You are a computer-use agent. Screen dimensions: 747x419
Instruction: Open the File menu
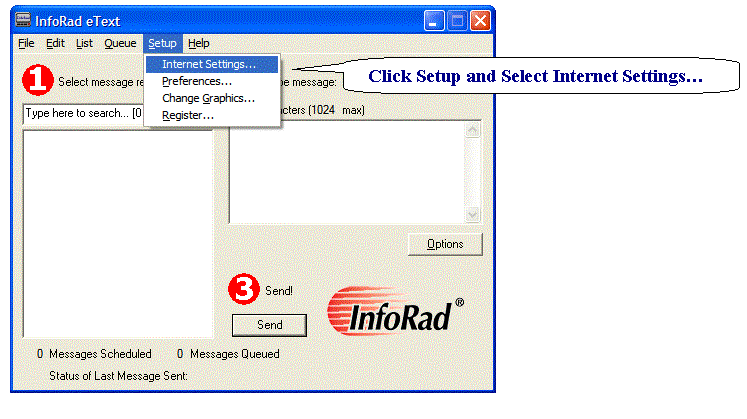(26, 43)
